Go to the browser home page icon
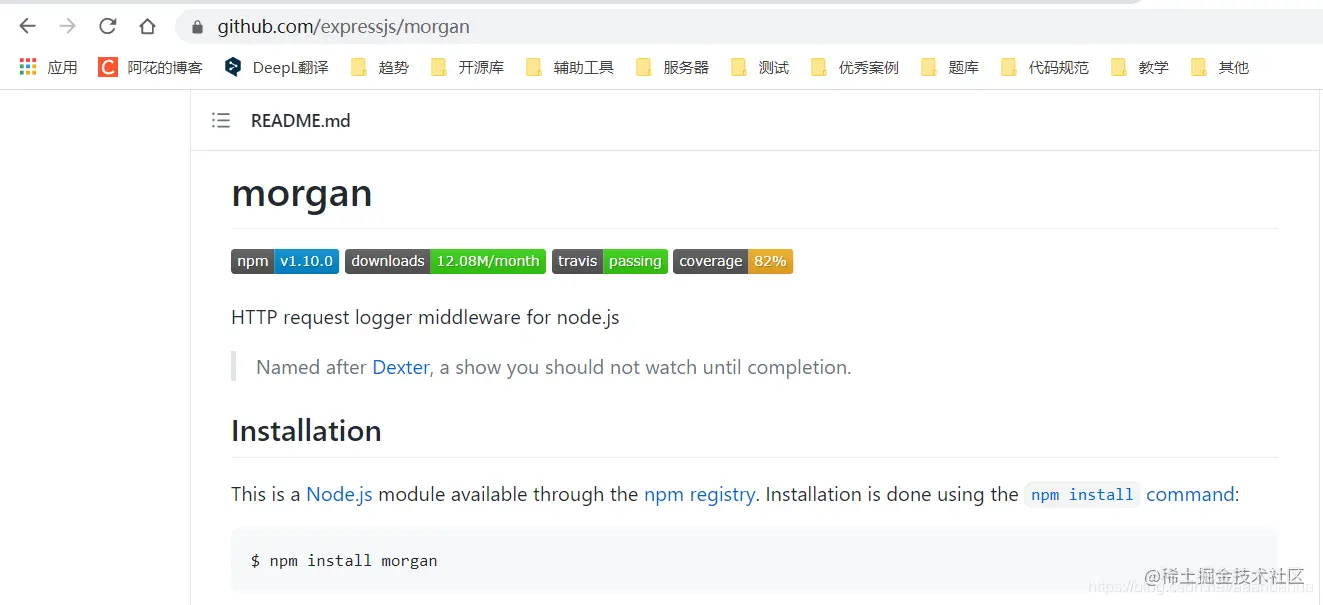The image size is (1323, 605). (147, 26)
